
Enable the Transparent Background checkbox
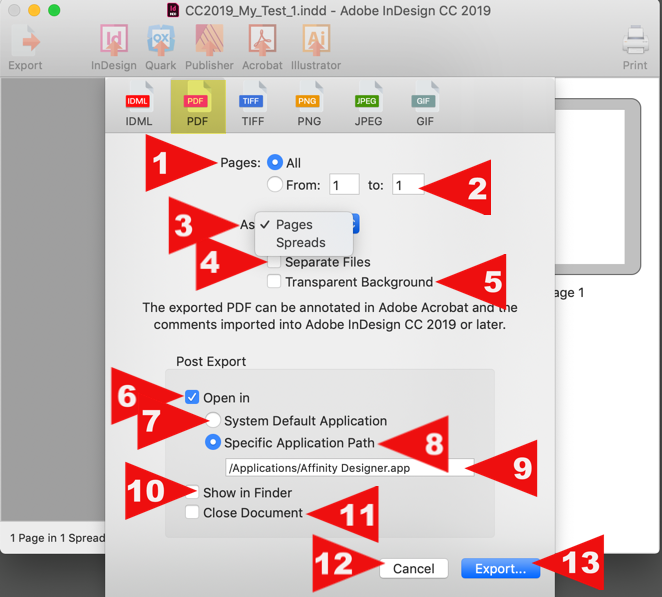click(274, 281)
